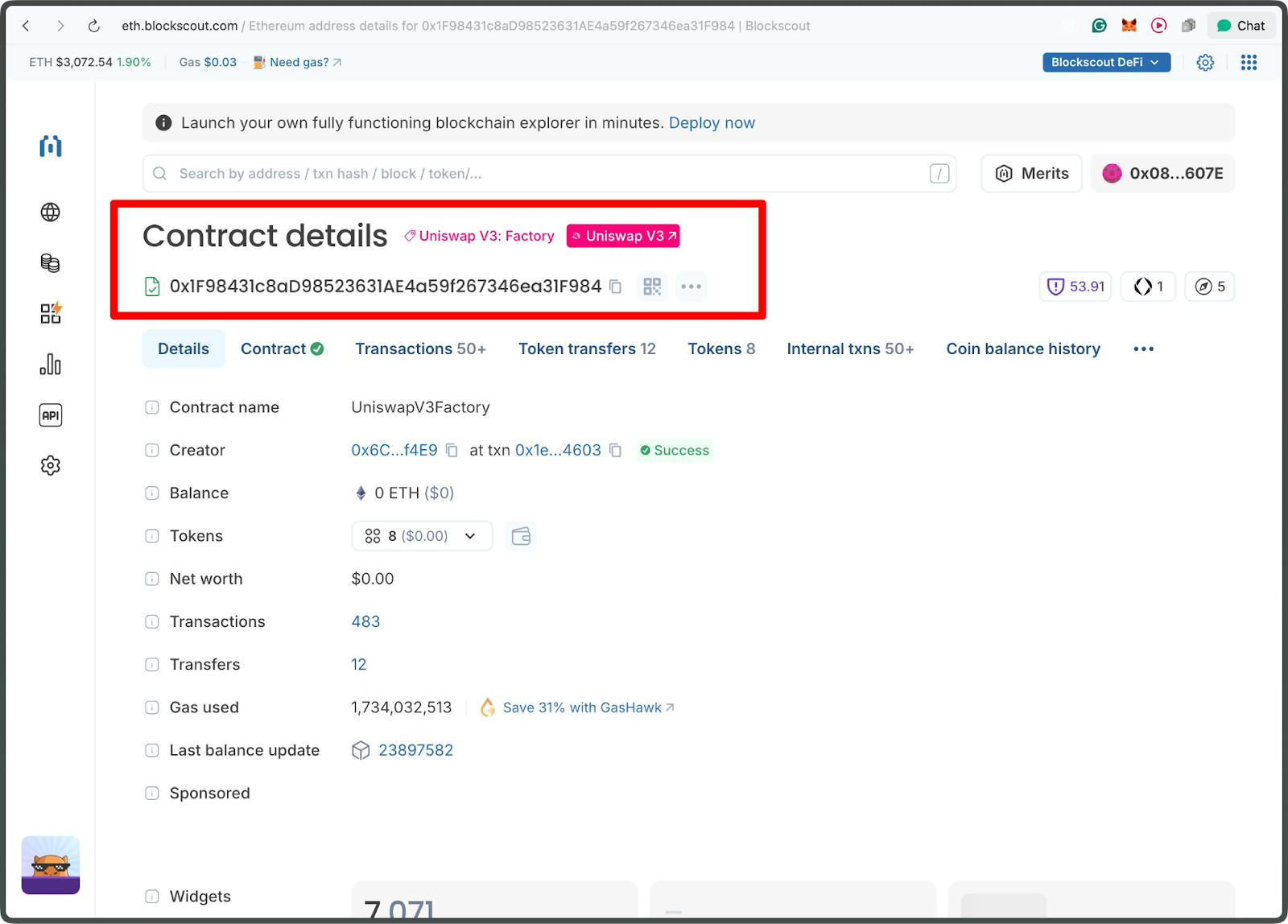Open the MetaMask extension icon

[1129, 25]
